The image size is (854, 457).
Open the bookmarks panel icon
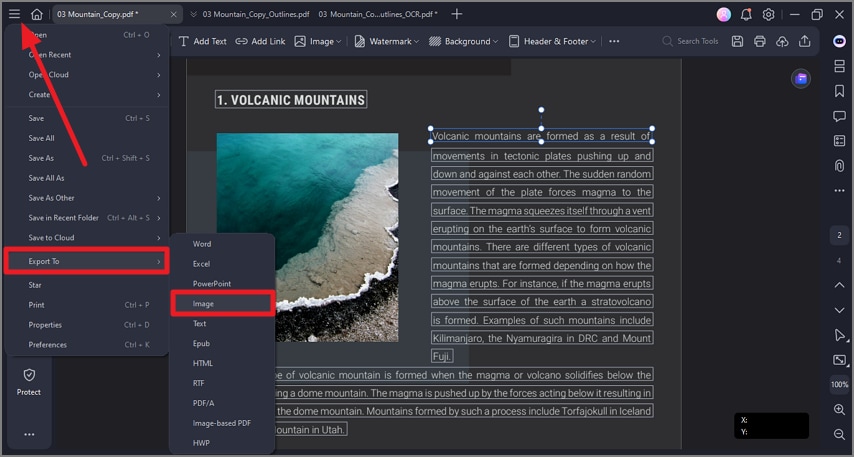pyautogui.click(x=839, y=91)
